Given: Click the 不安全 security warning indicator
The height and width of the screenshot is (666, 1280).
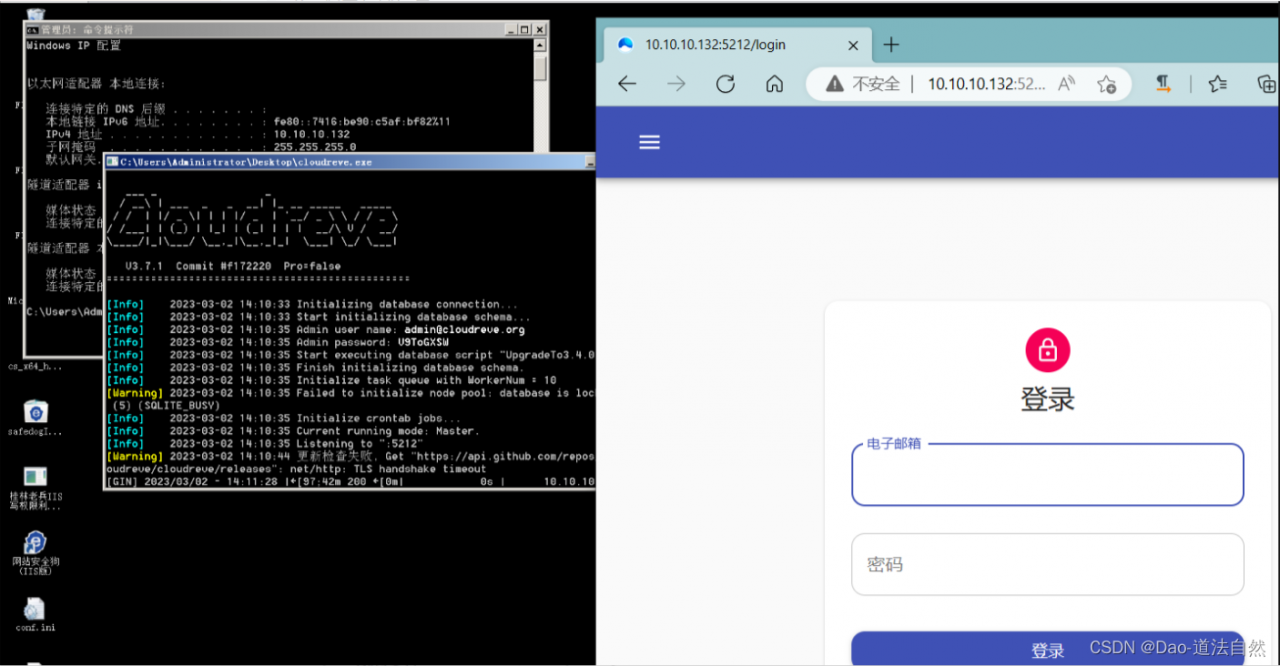Looking at the screenshot, I should pyautogui.click(x=863, y=84).
